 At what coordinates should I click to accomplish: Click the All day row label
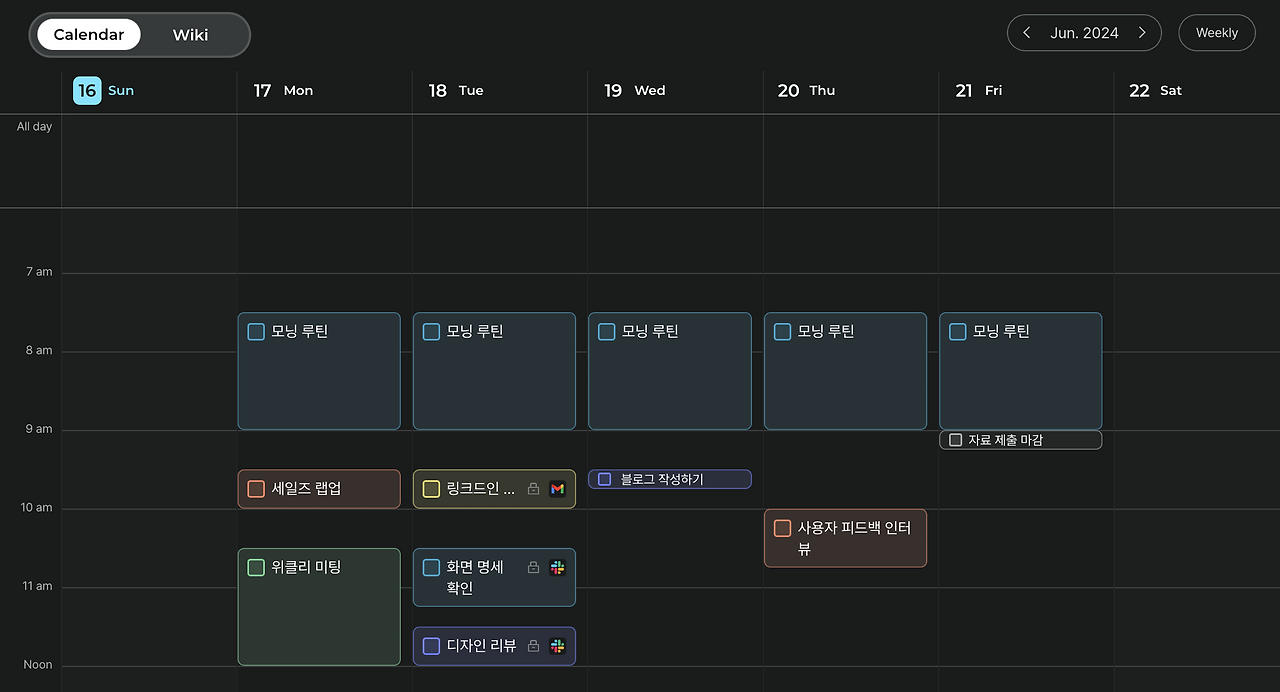click(34, 127)
